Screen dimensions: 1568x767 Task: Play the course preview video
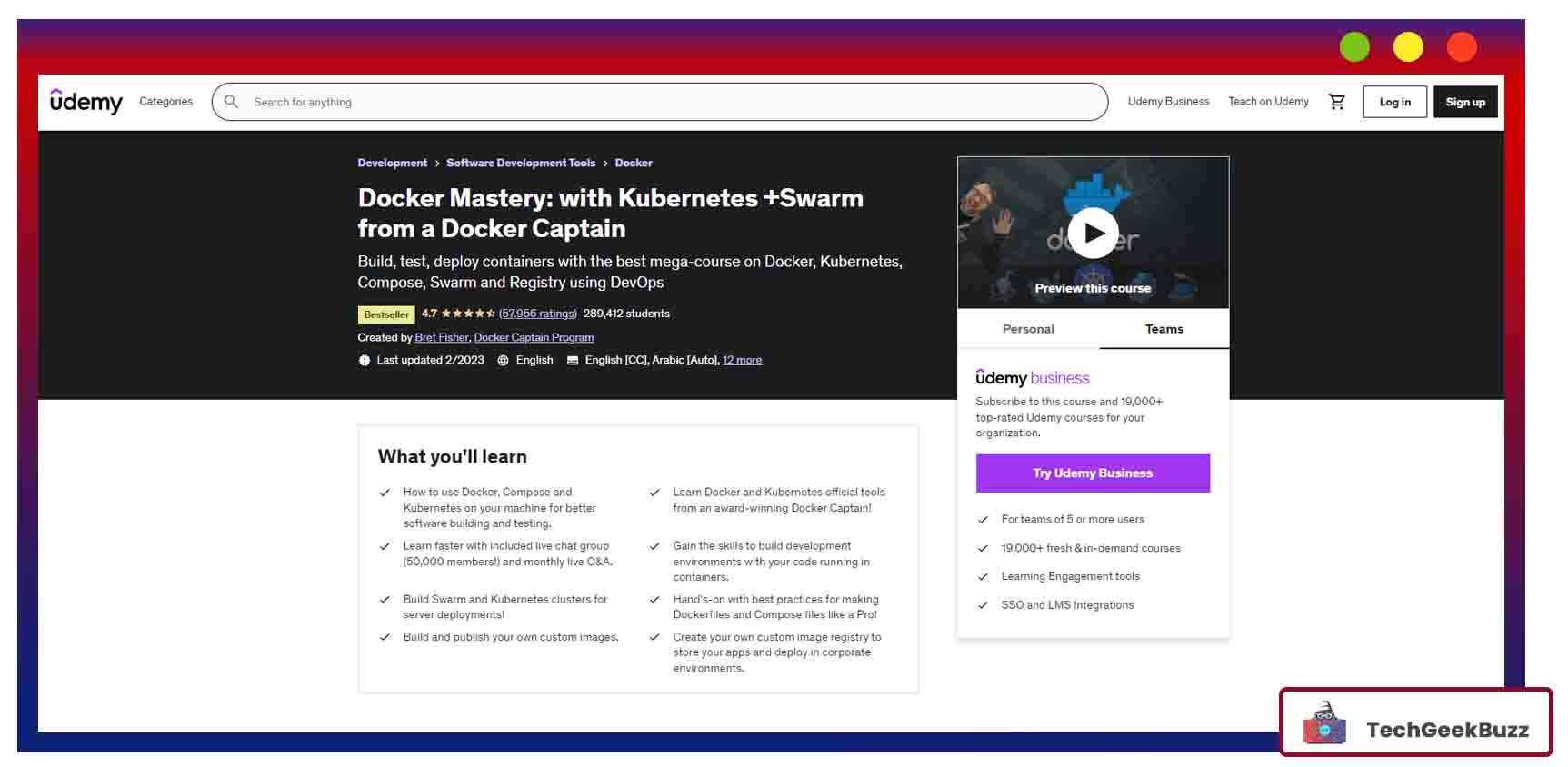click(1092, 234)
